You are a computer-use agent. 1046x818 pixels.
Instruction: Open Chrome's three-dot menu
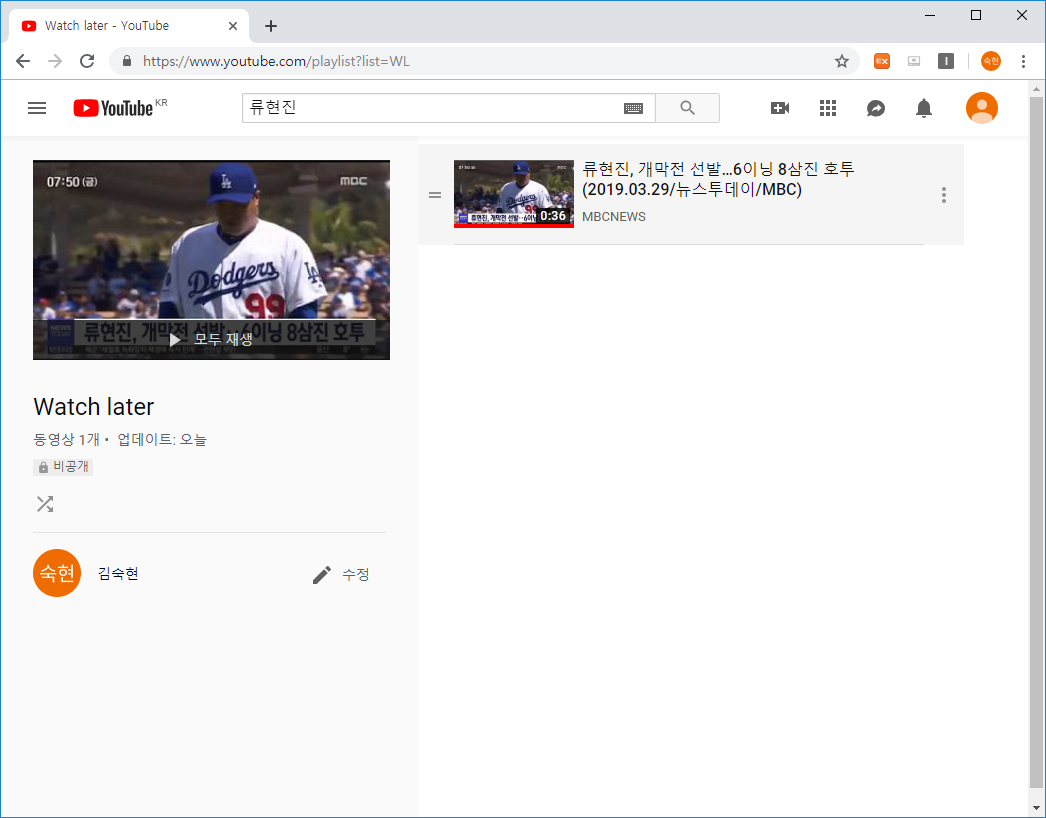click(x=1023, y=61)
